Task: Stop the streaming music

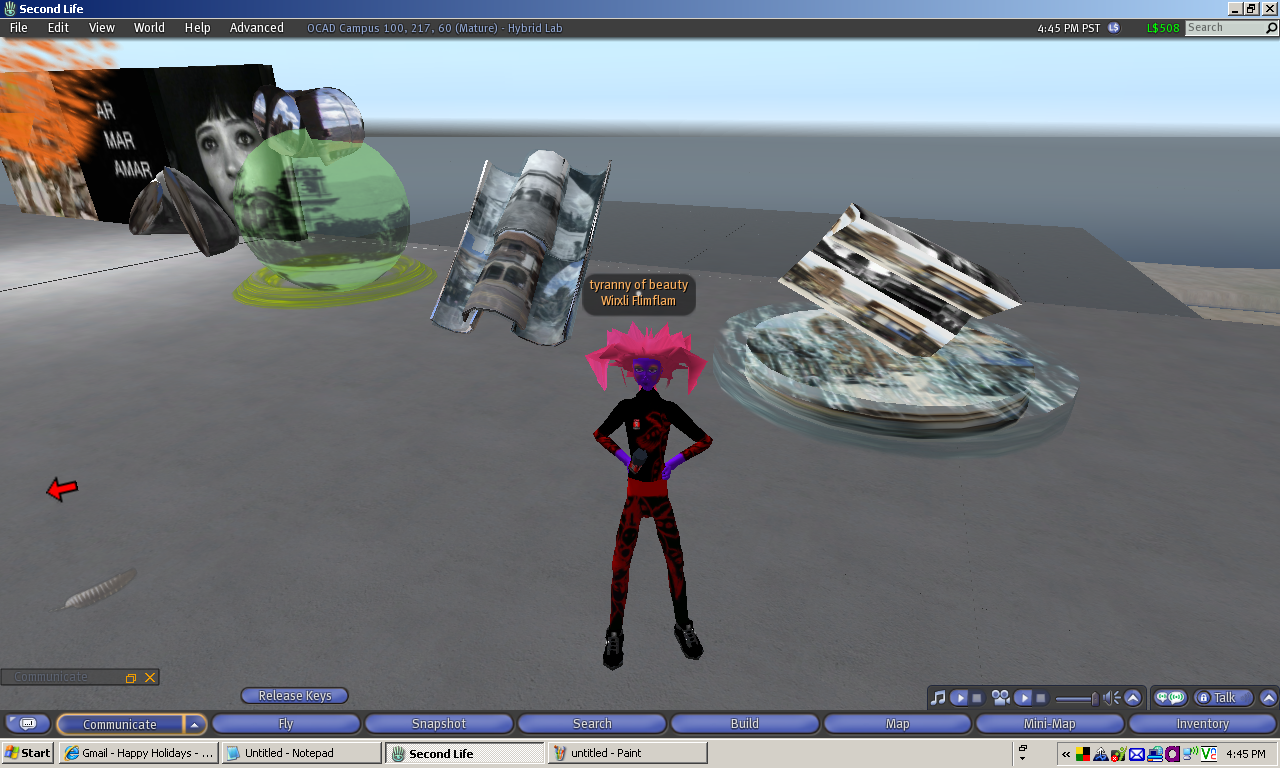Action: 977,698
